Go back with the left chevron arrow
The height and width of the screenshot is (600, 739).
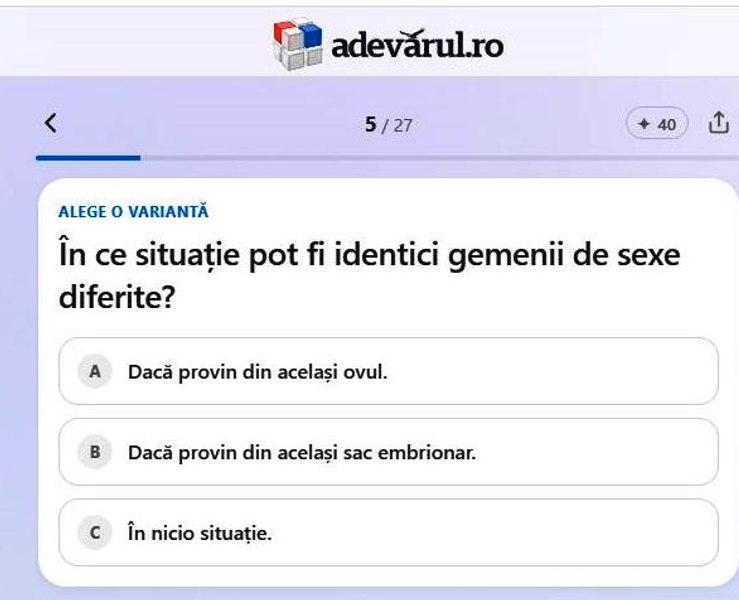[x=50, y=123]
